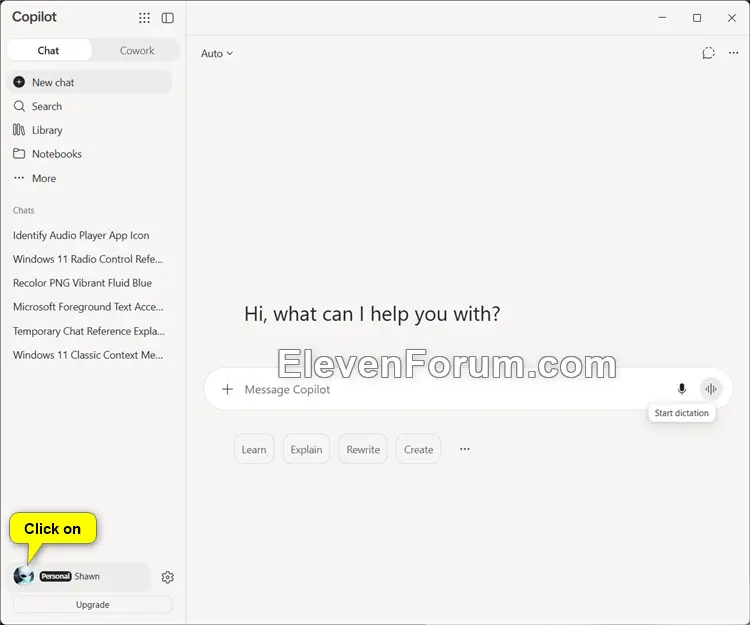Switch to the Chat tab
Viewport: 750px width, 625px height.
click(49, 50)
